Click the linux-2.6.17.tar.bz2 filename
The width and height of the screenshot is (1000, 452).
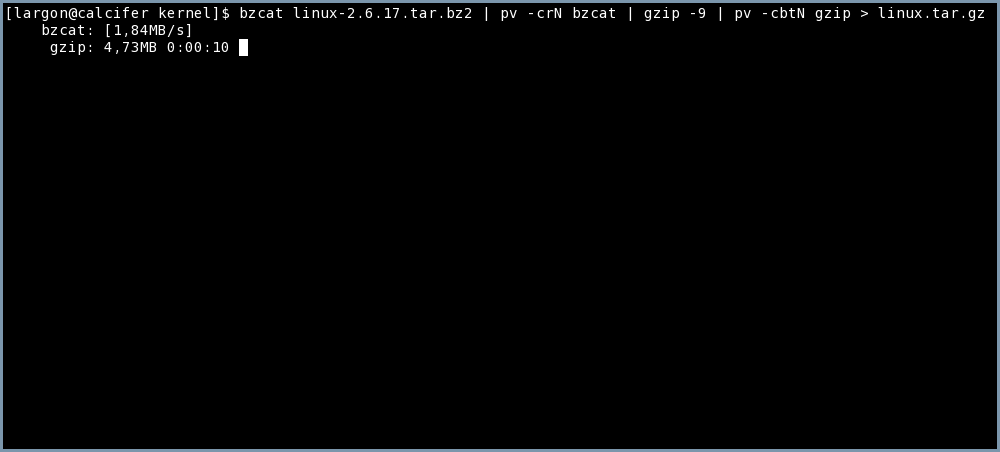383,13
